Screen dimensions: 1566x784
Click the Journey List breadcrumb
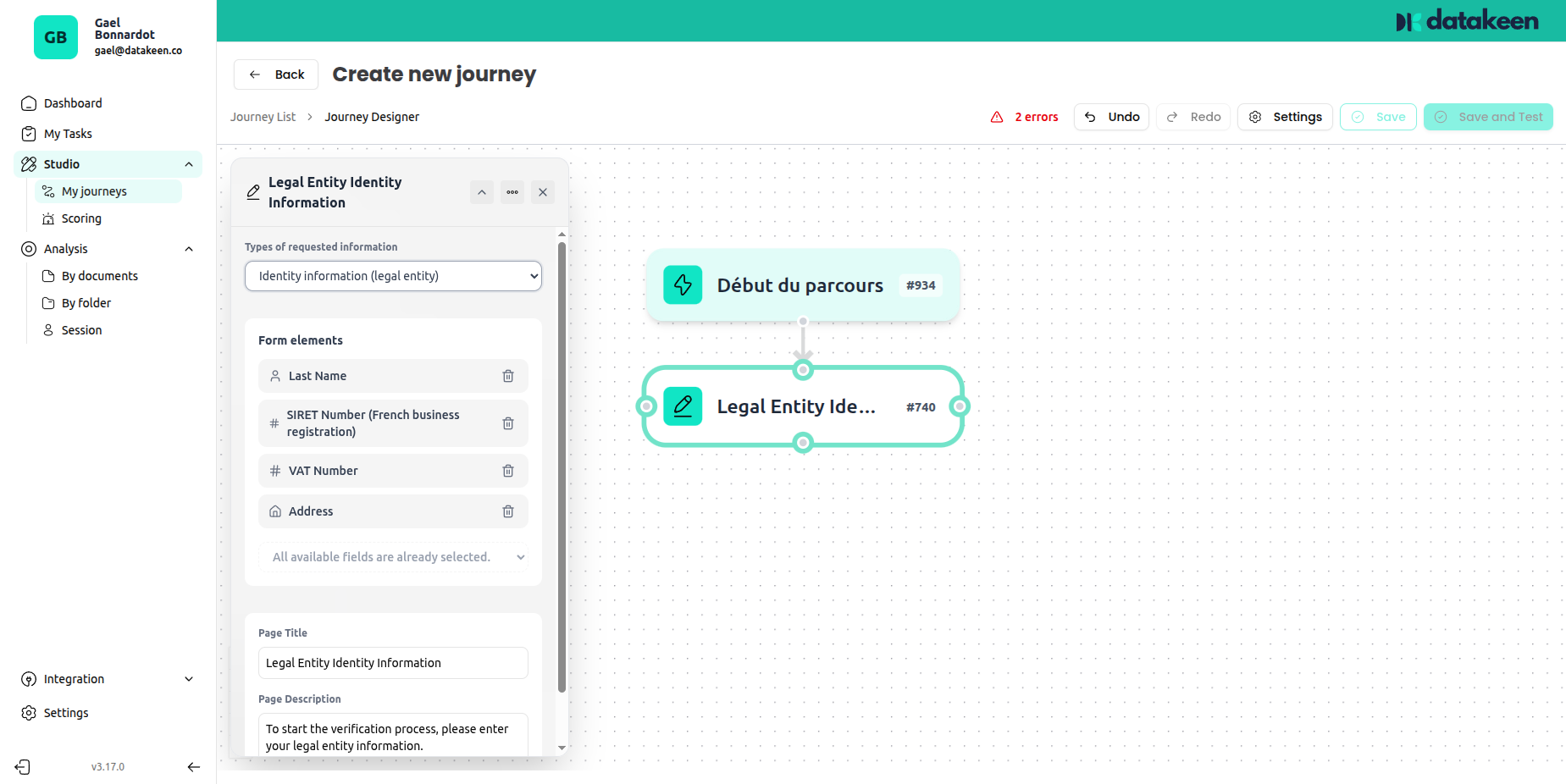(x=263, y=116)
